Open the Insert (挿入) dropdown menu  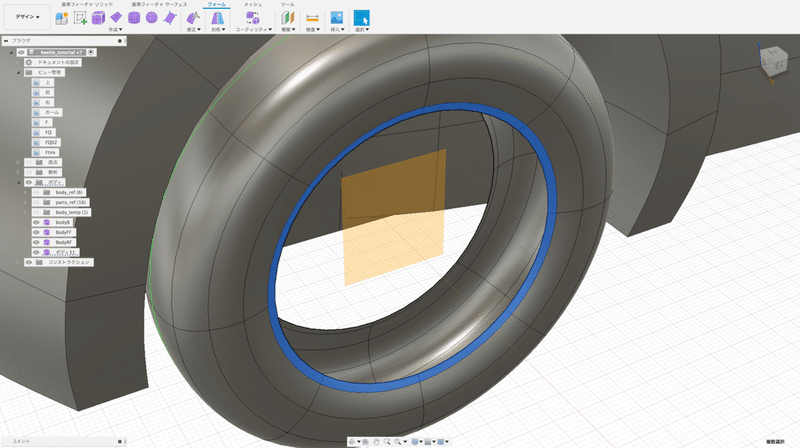click(337, 30)
